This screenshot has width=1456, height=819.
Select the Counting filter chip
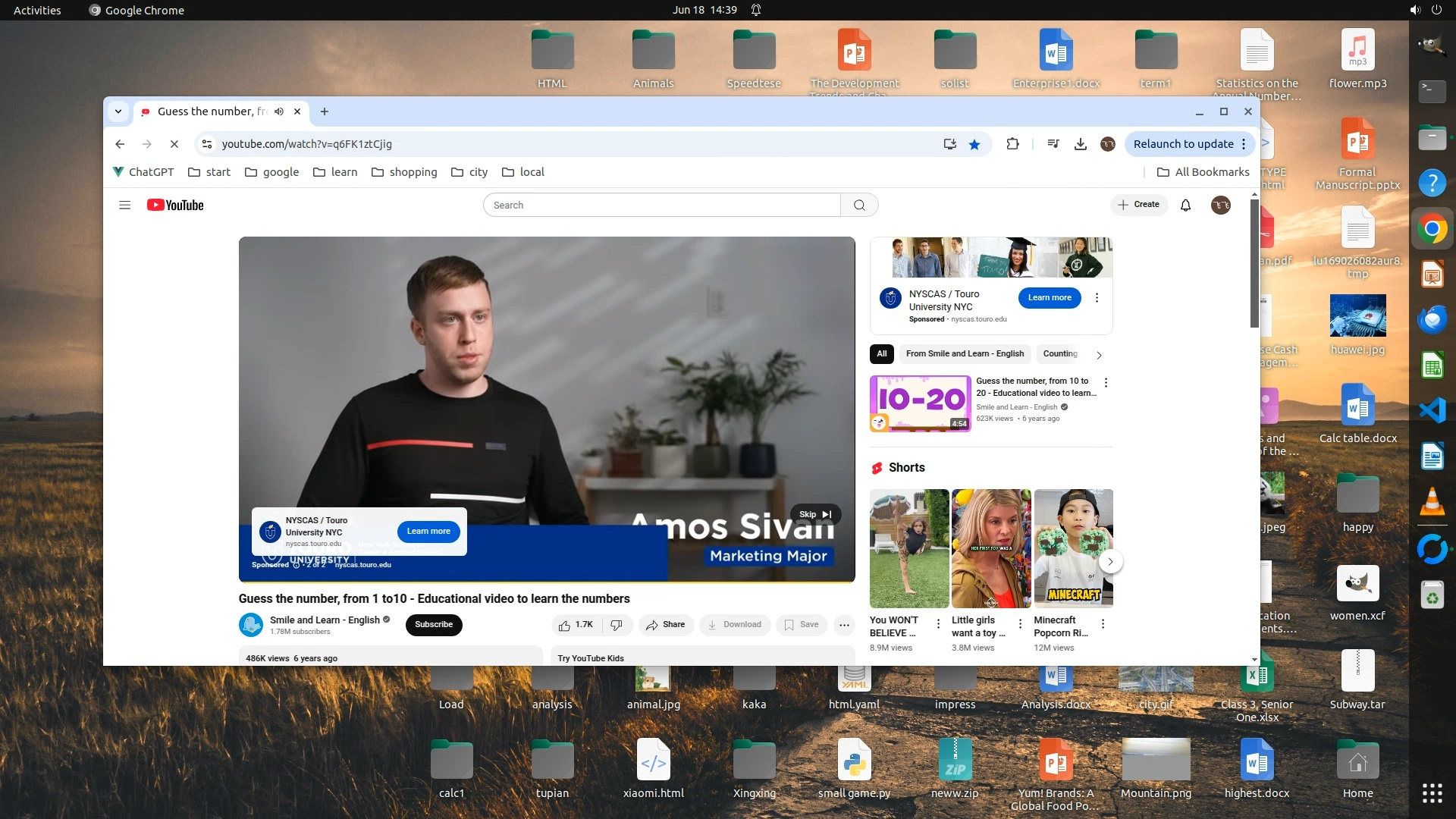1059,353
